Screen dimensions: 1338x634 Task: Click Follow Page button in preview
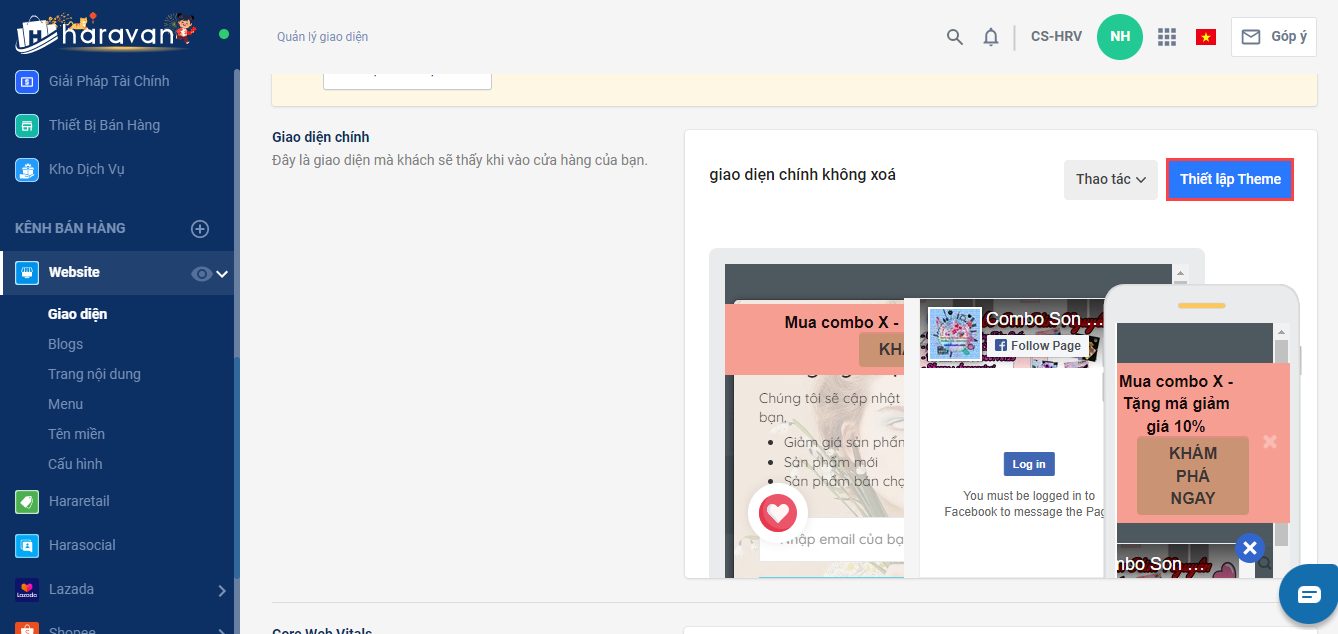(1037, 345)
